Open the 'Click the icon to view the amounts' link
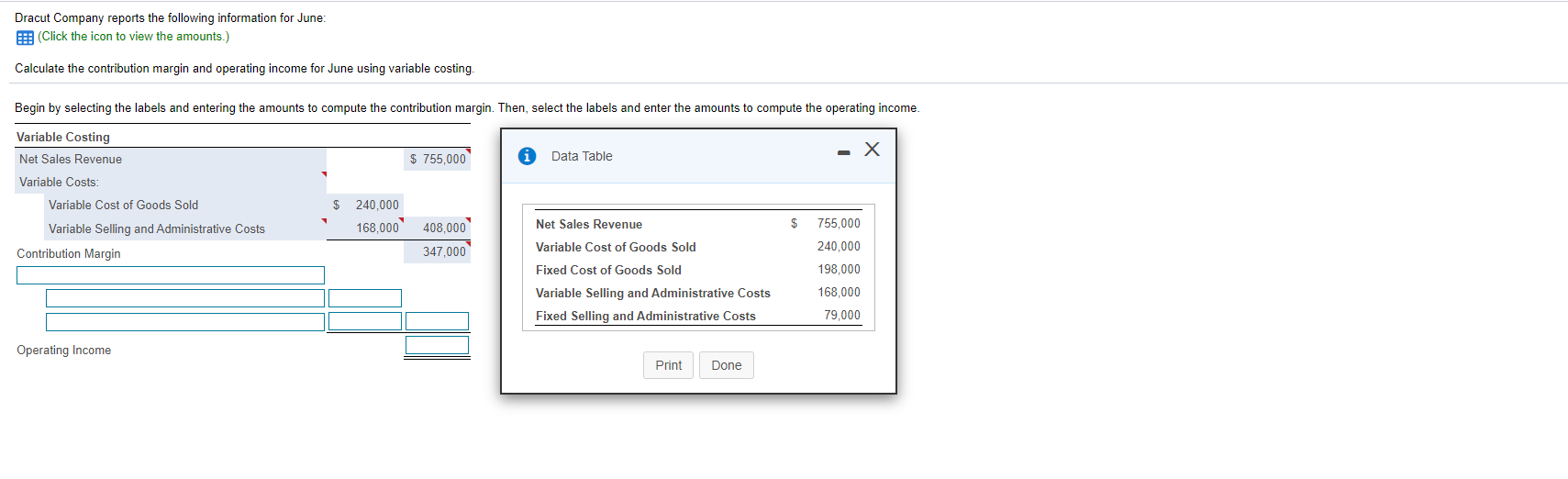The image size is (1568, 479). [x=134, y=37]
